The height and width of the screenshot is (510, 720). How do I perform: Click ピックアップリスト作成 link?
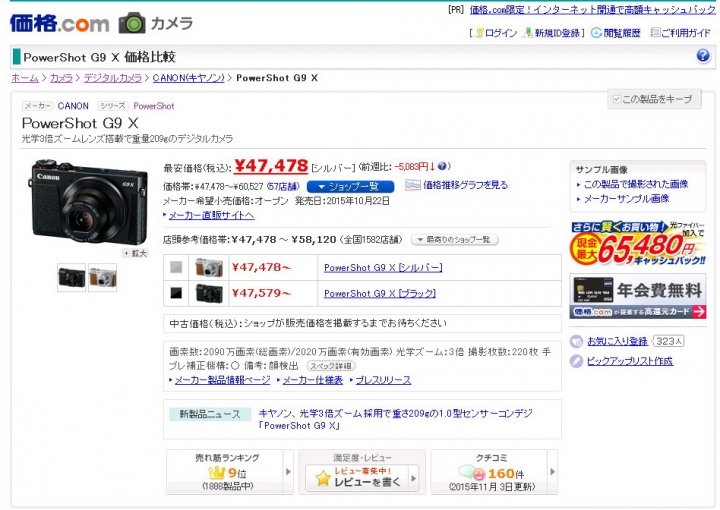(x=630, y=361)
